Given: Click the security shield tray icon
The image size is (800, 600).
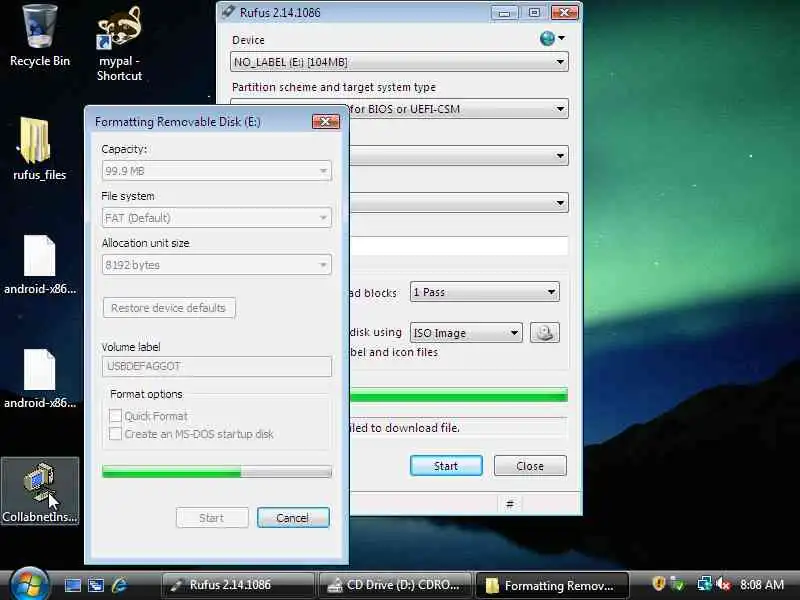Looking at the screenshot, I should pyautogui.click(x=659, y=584).
